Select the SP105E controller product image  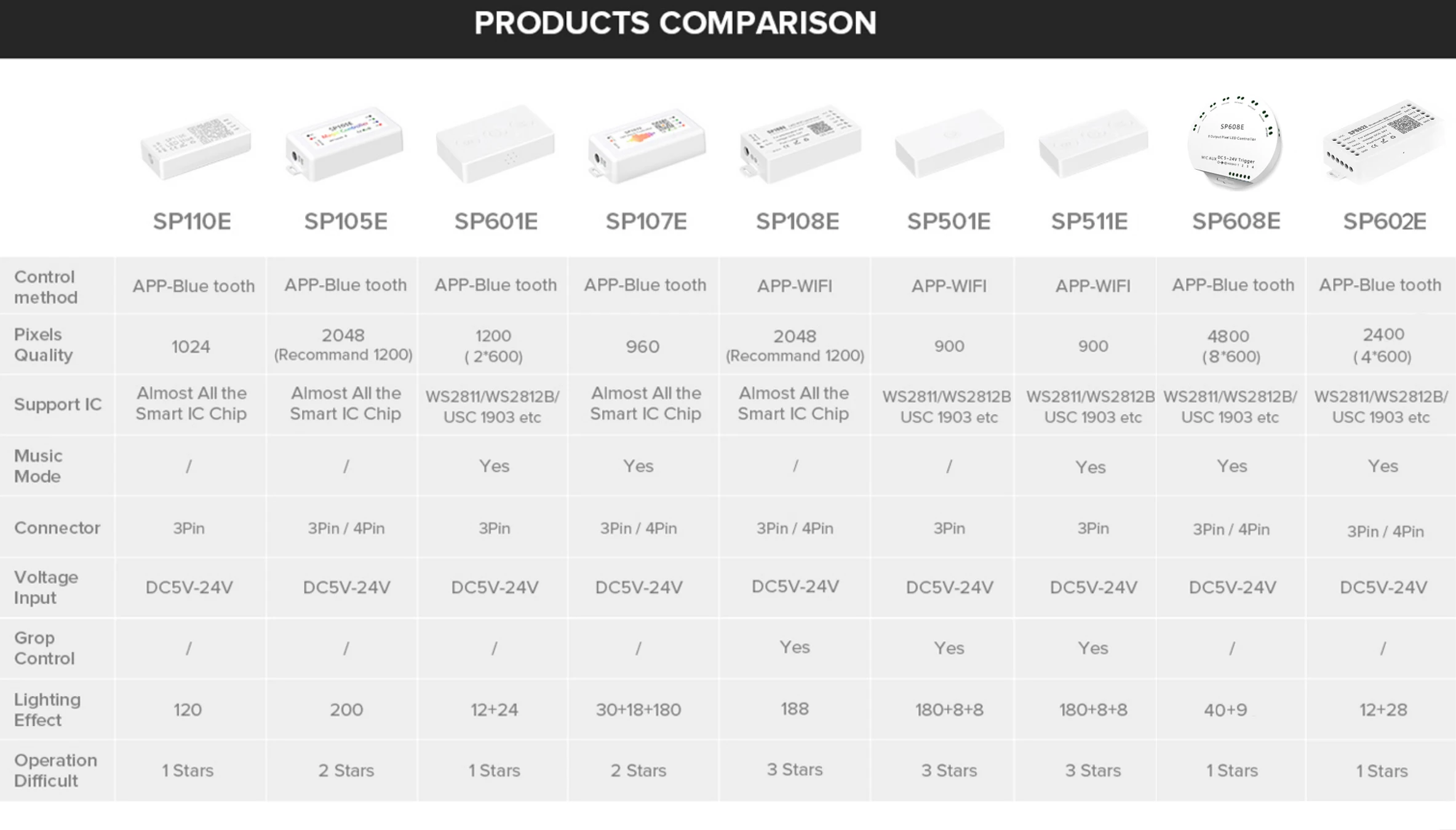(344, 144)
